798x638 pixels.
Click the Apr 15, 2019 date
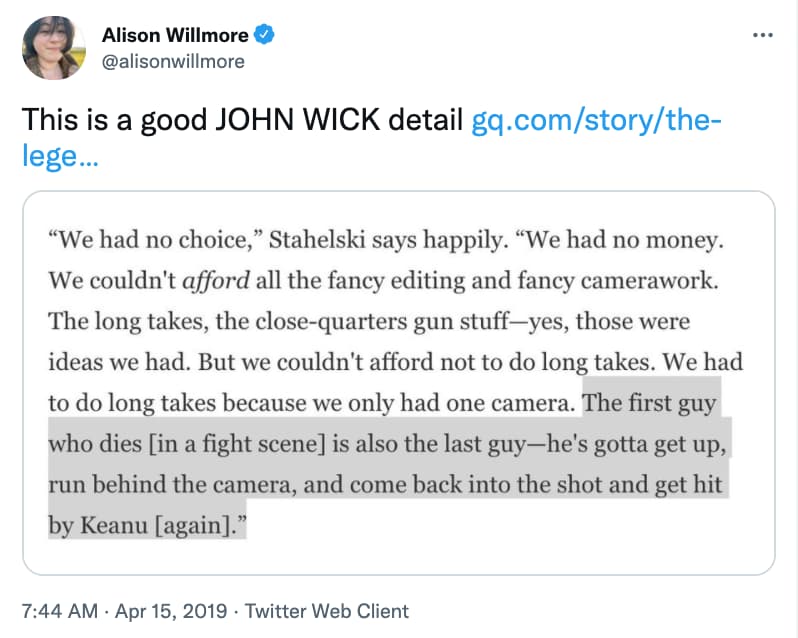click(x=173, y=611)
